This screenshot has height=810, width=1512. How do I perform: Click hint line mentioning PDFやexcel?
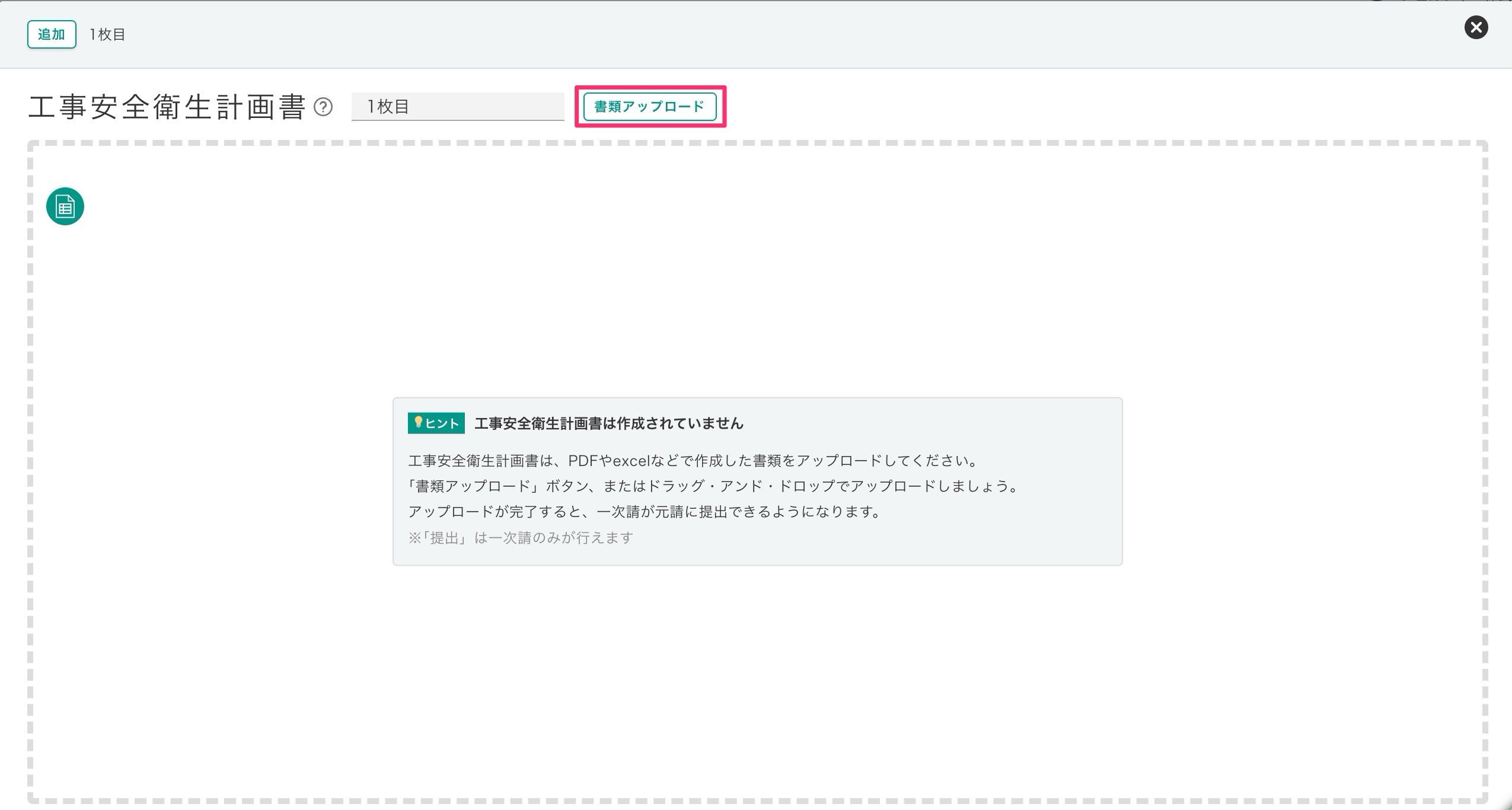pos(693,461)
